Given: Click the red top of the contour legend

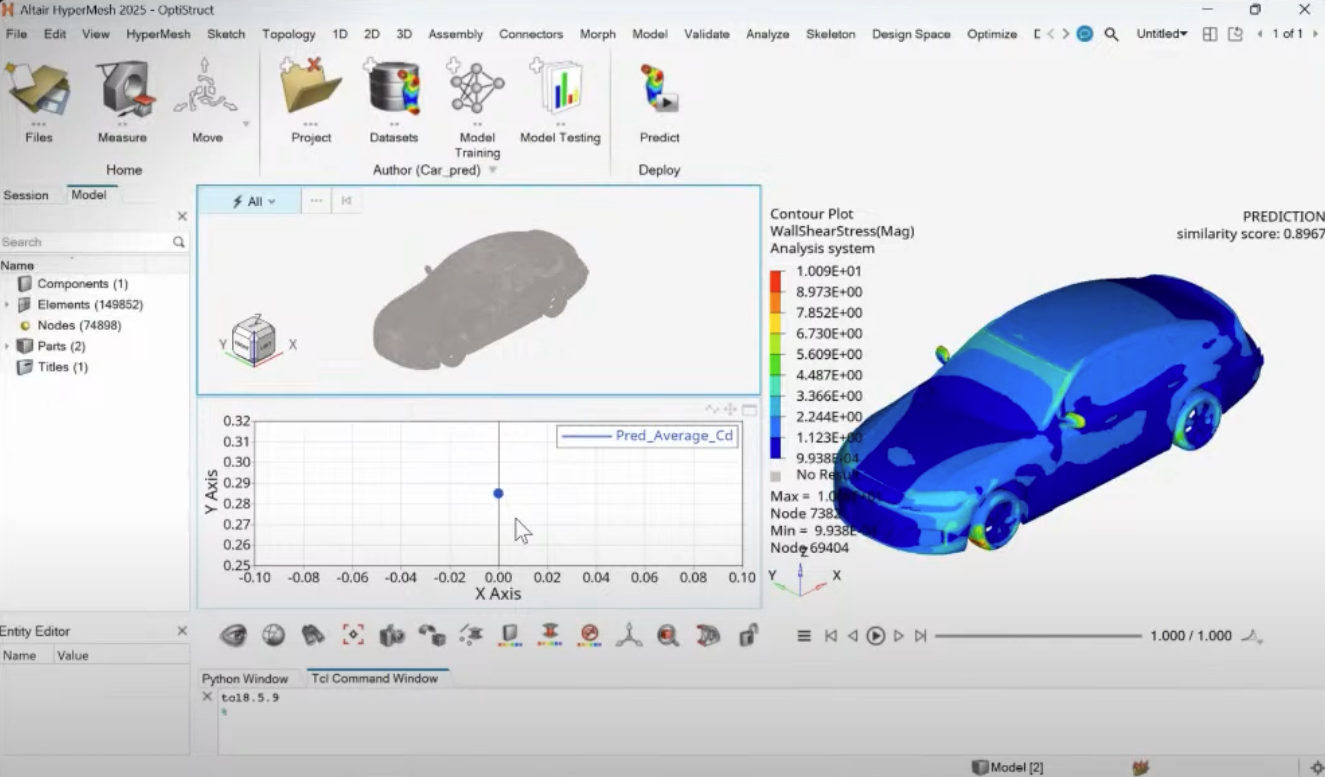Looking at the screenshot, I should click(776, 281).
